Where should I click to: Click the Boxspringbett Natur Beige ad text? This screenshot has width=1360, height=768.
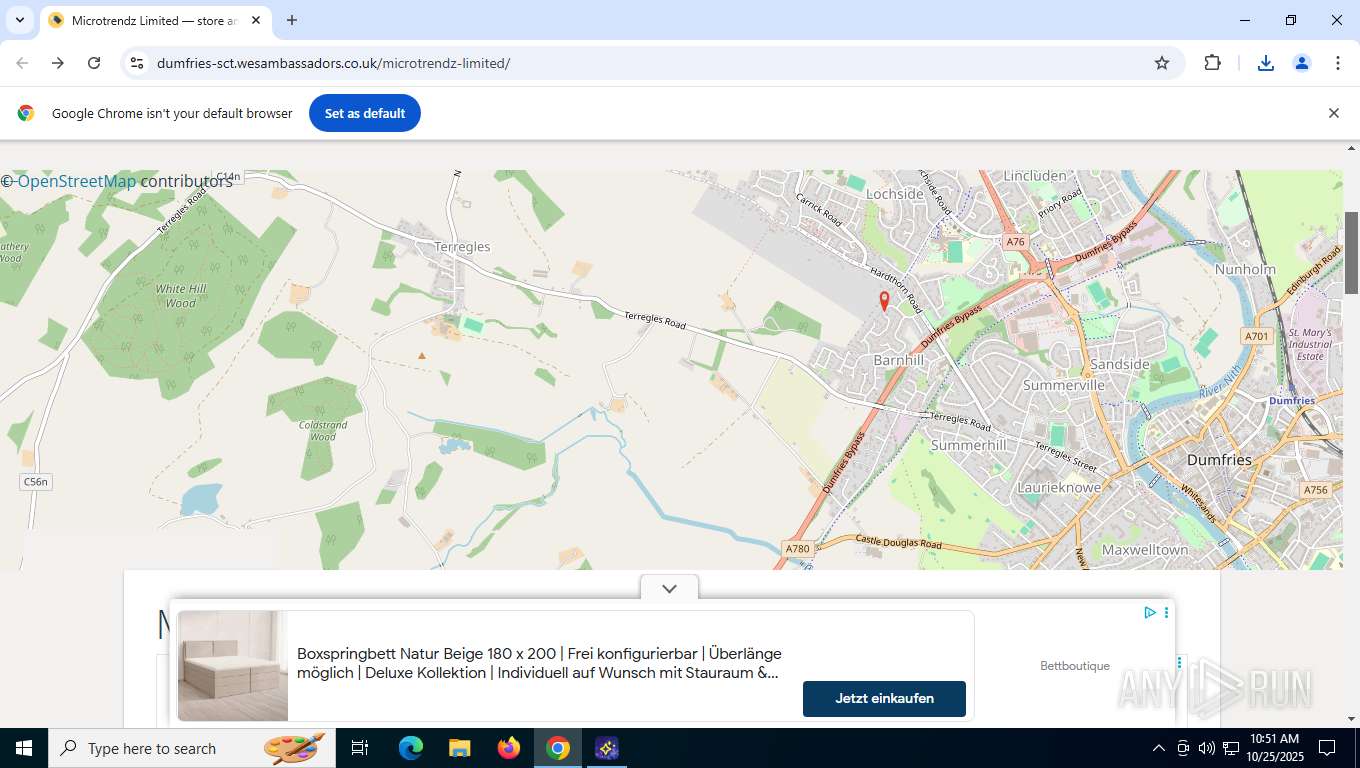point(539,663)
